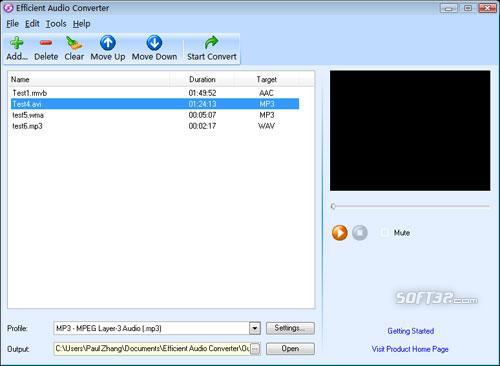Viewport: 500px width, 366px height.
Task: Toggle the Mute checkbox
Action: pos(384,232)
